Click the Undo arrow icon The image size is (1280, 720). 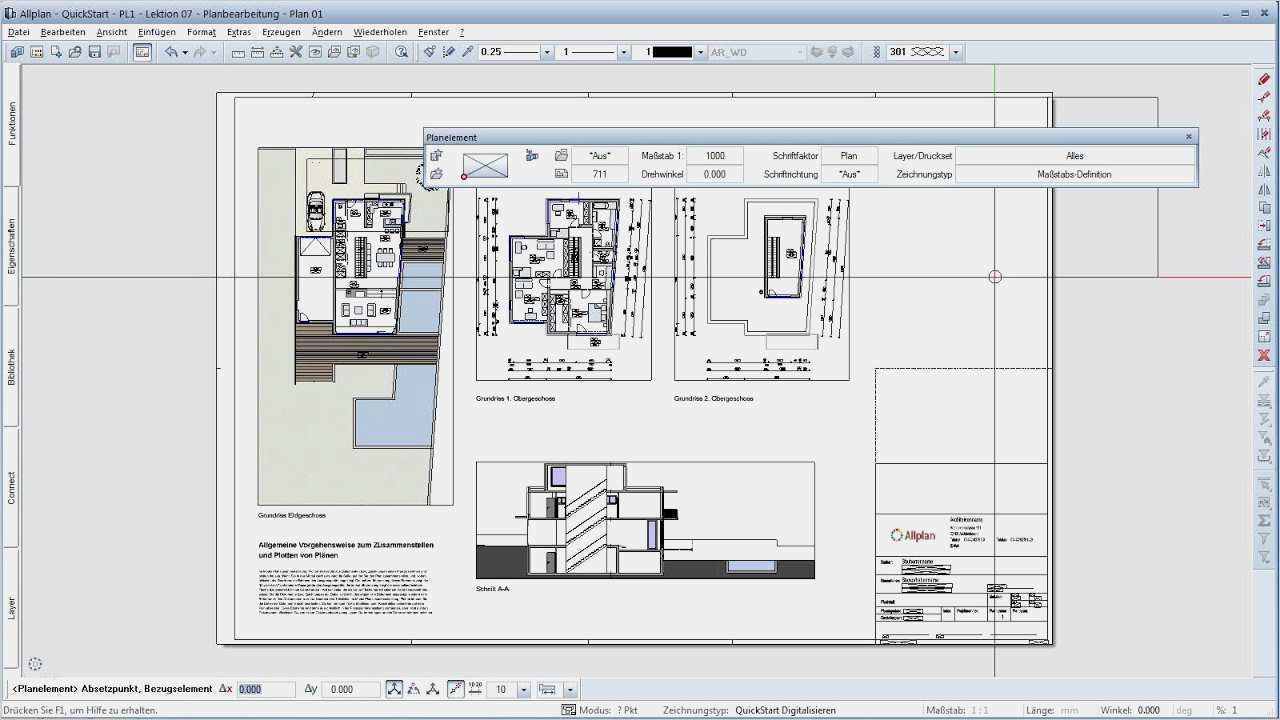pos(171,52)
